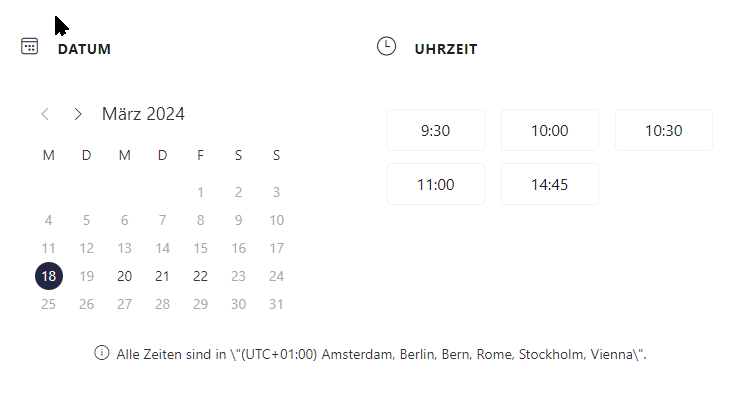
Task: Click the info icon before time zone note
Action: tap(101, 353)
